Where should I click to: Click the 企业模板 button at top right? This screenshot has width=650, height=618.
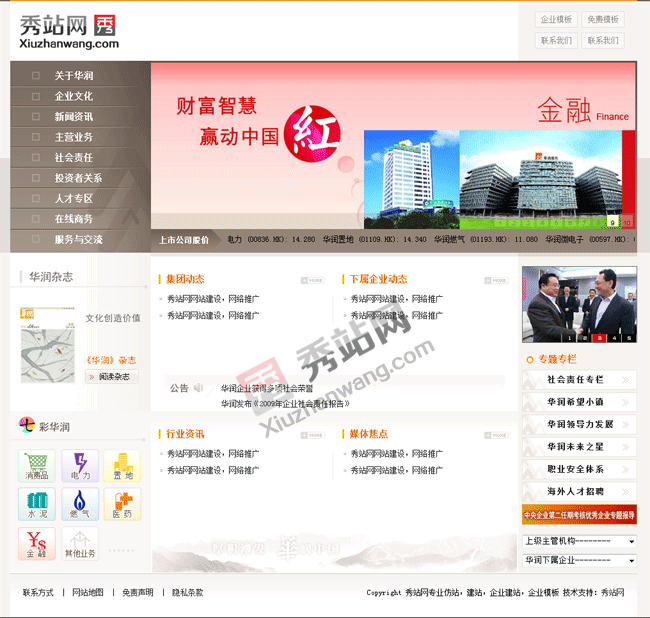[556, 19]
